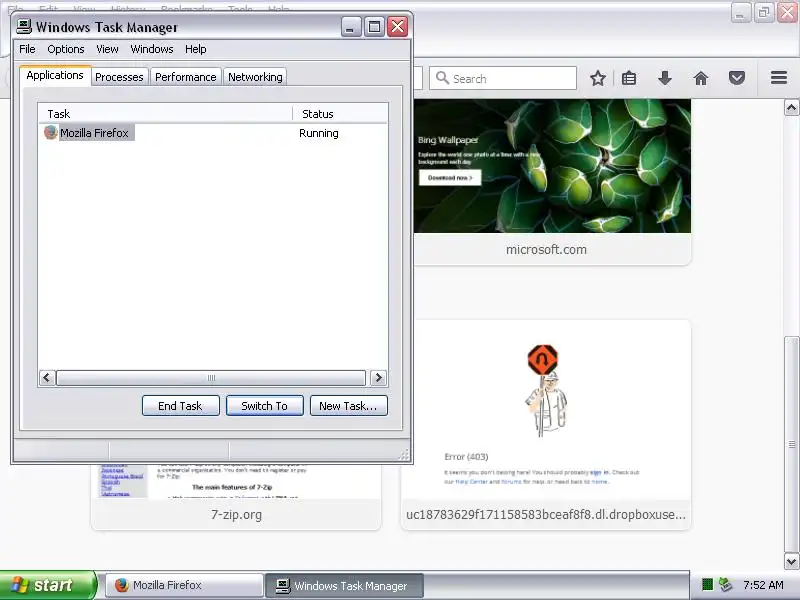Click the magnifier icon in Search box
The height and width of the screenshot is (600, 800).
(x=442, y=78)
